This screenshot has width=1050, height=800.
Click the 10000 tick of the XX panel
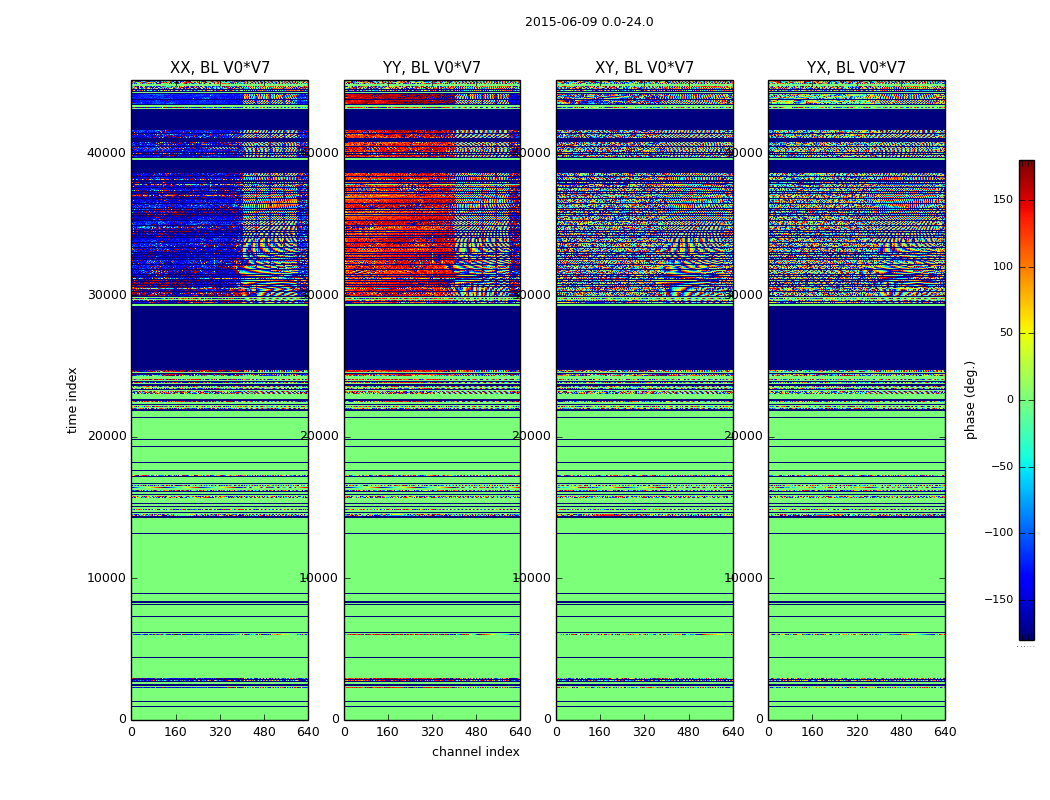coord(106,578)
